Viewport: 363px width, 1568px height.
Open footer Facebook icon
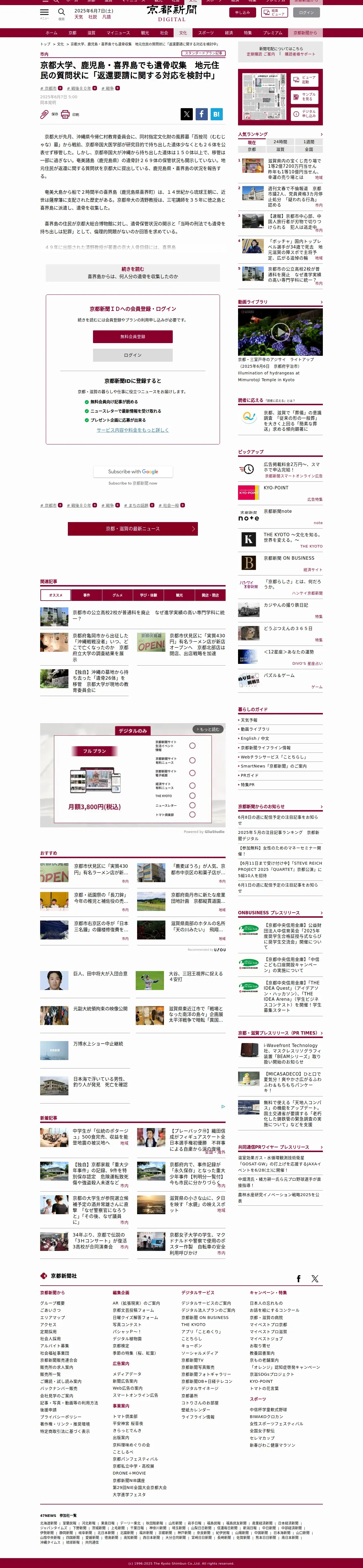pos(299,1279)
